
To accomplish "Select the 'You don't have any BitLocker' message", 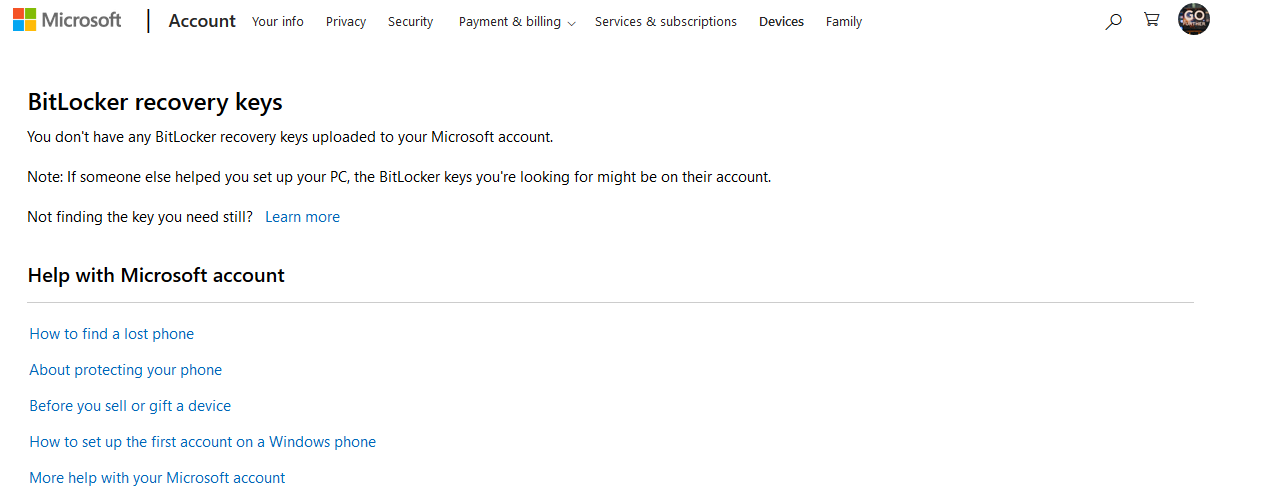I will (x=290, y=137).
